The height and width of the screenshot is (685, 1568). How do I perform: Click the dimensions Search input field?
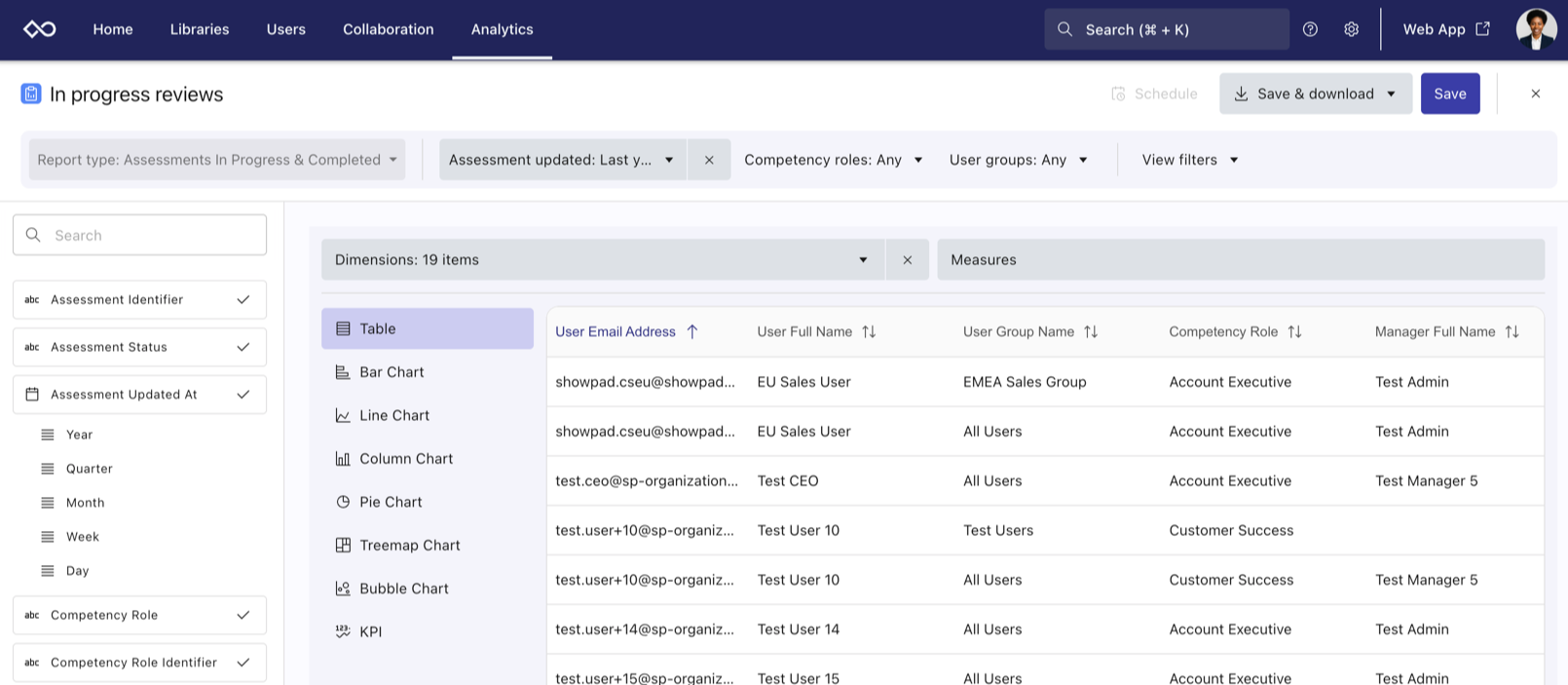point(139,235)
